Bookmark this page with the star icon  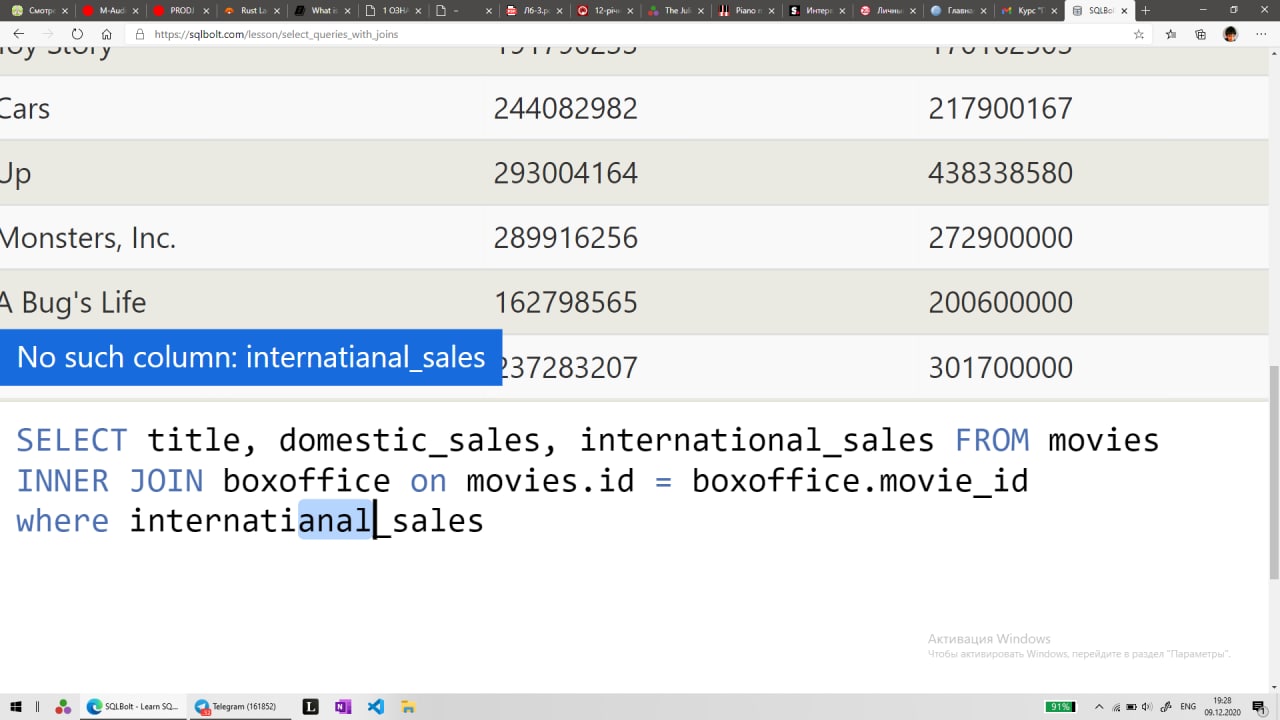(x=1139, y=34)
